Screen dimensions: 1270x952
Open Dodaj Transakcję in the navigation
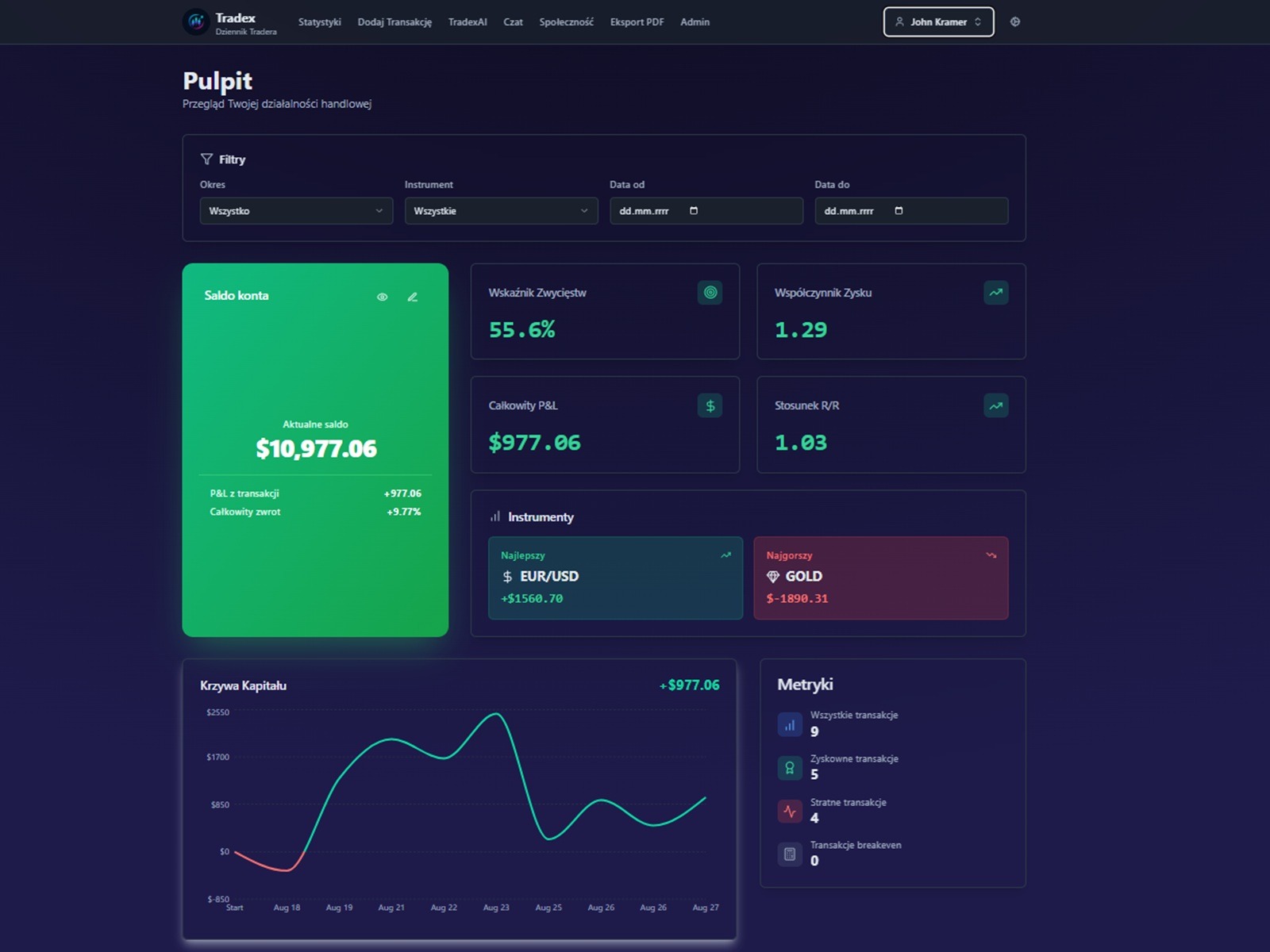click(394, 22)
